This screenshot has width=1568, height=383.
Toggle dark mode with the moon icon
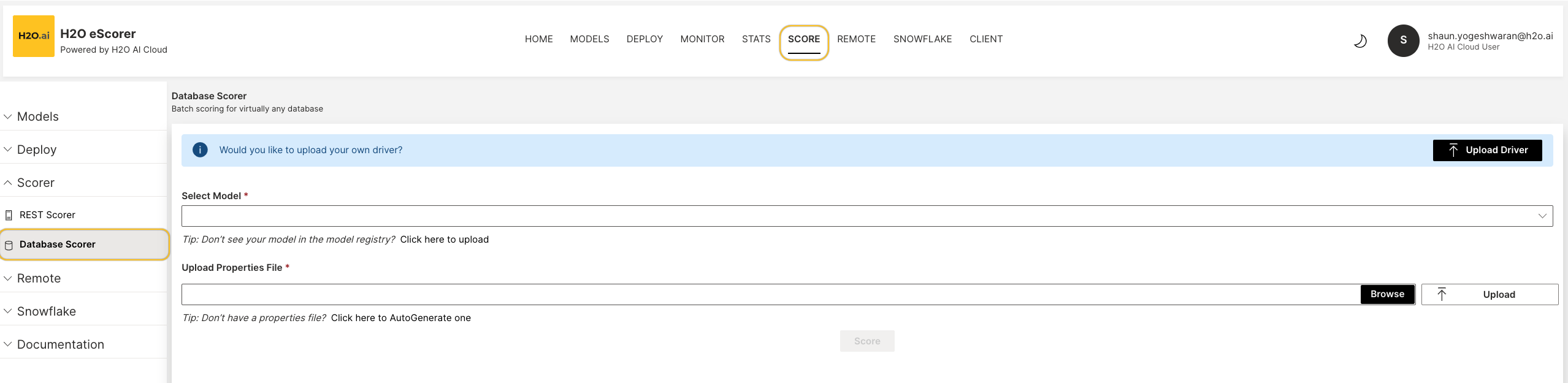(x=1360, y=41)
